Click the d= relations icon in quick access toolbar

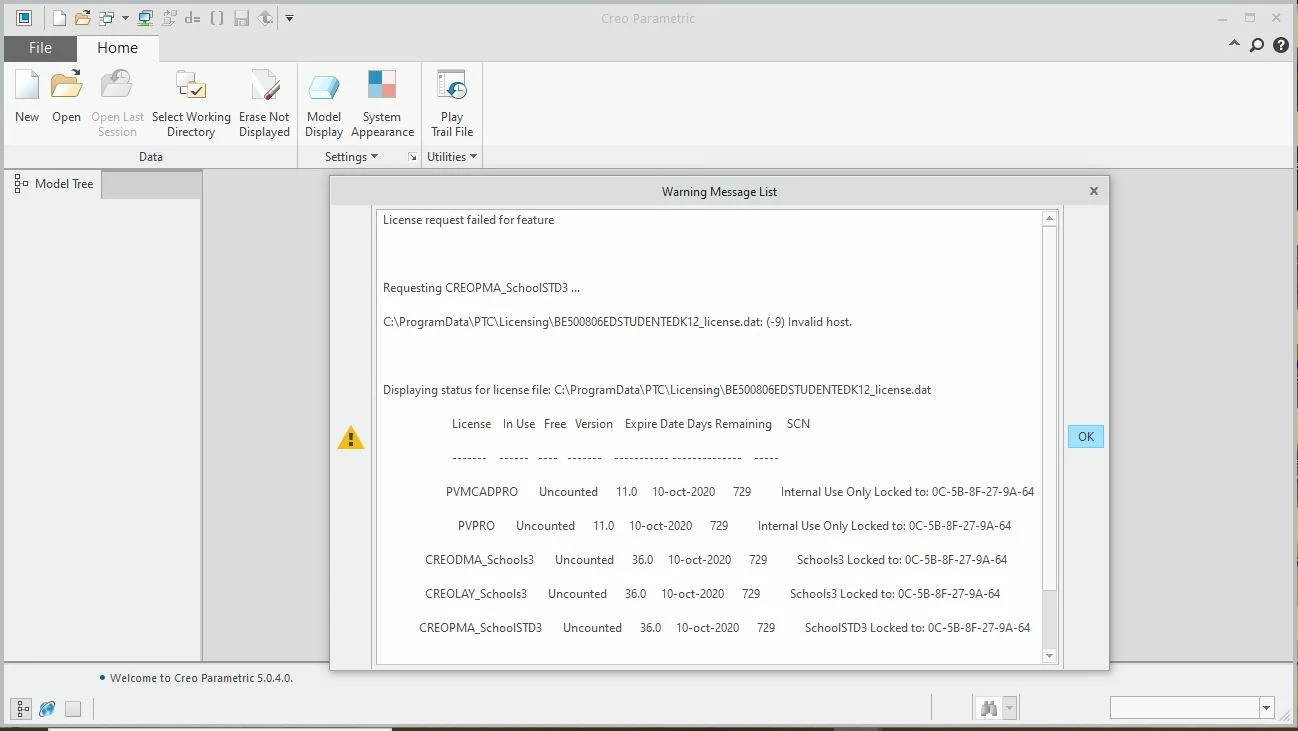193,18
